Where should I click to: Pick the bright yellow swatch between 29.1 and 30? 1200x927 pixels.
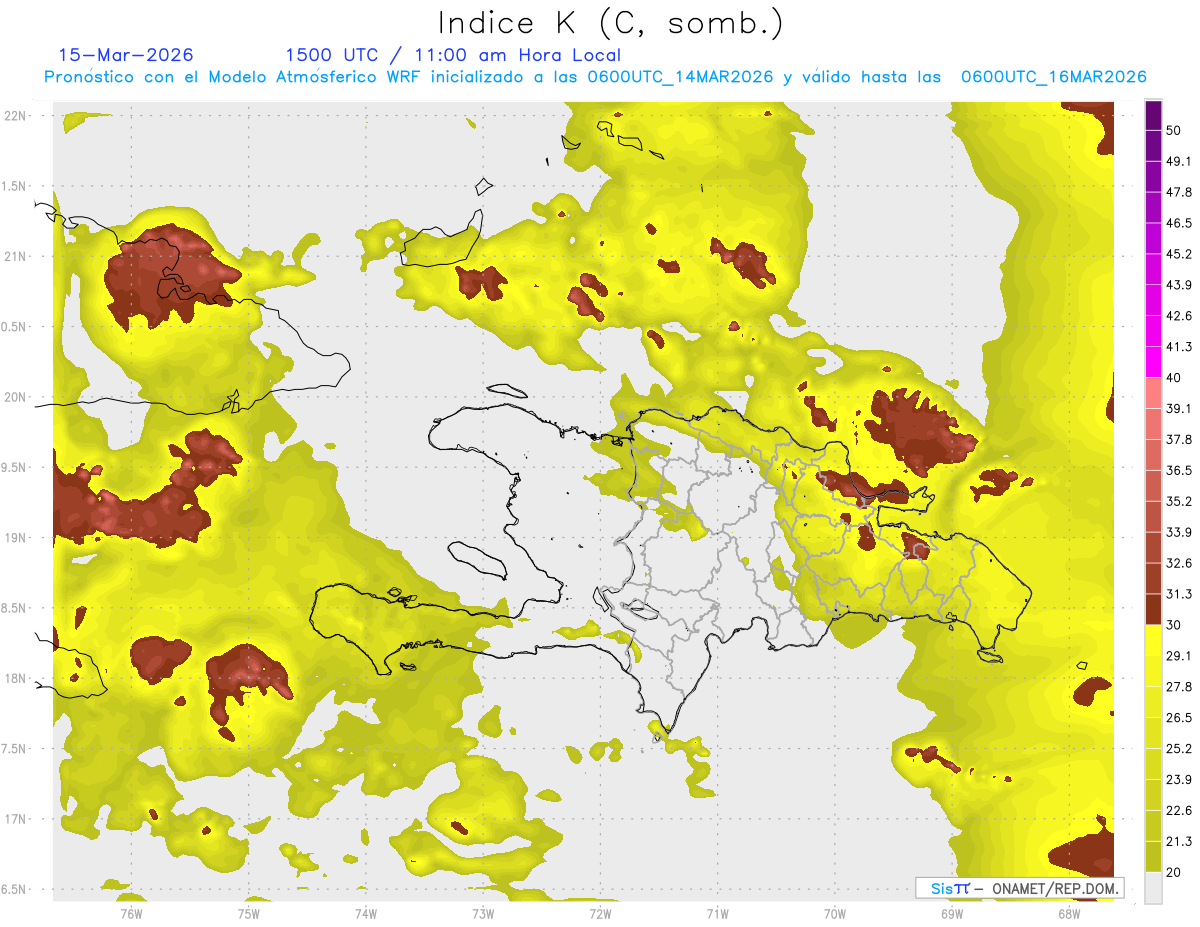pyautogui.click(x=1153, y=641)
